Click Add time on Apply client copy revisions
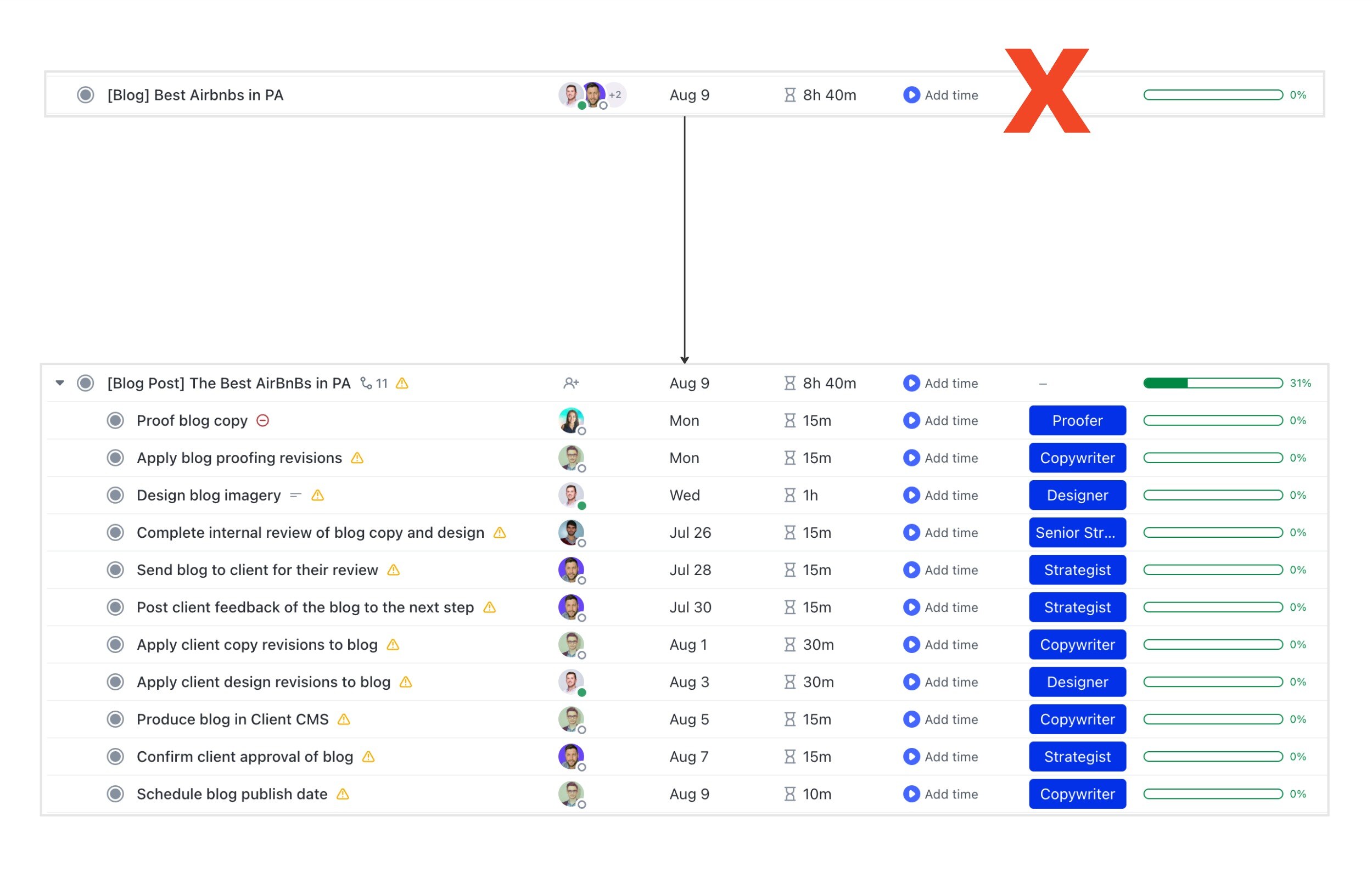Image resolution: width=1372 pixels, height=878 pixels. (x=951, y=645)
